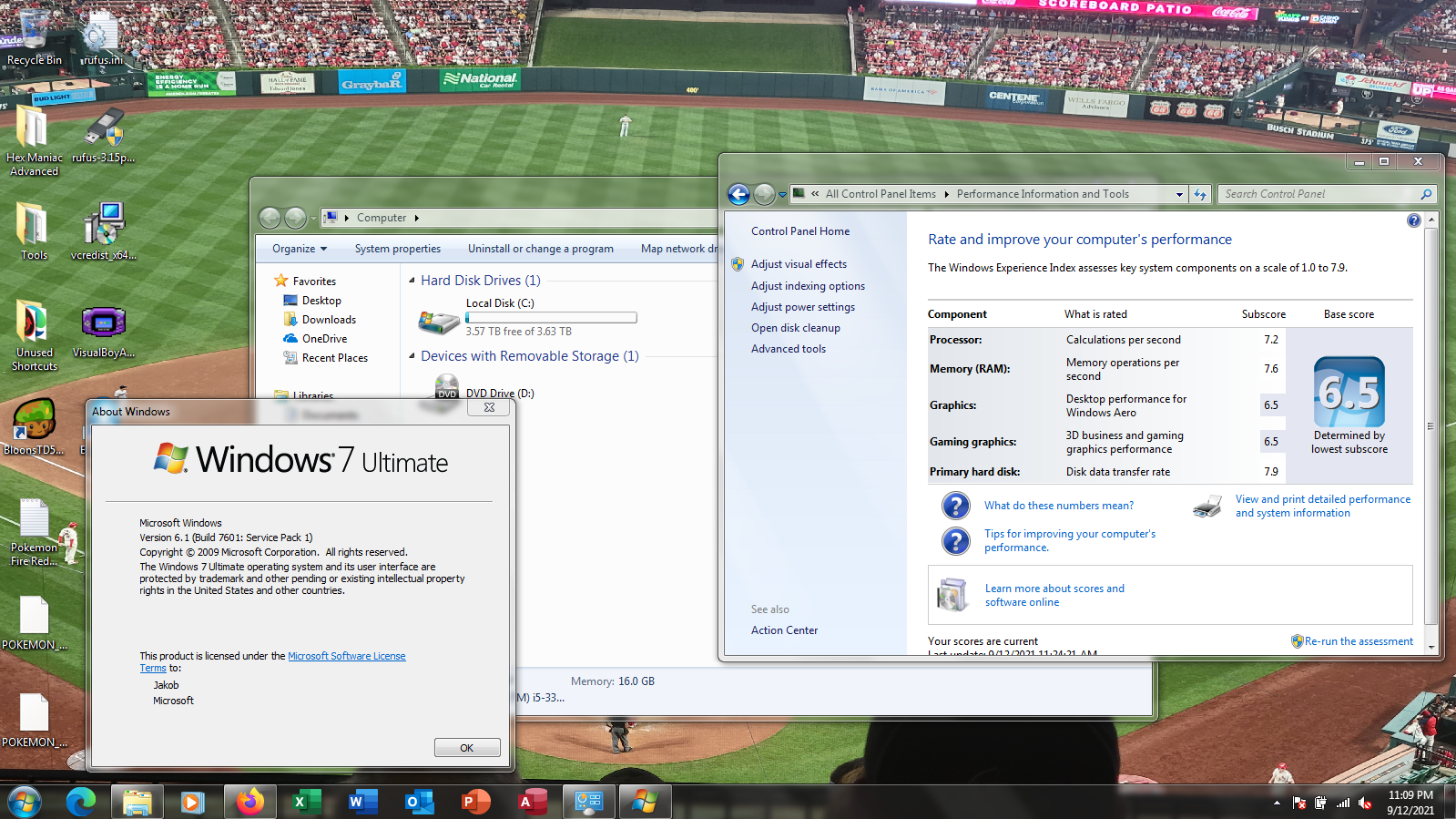Click the Search Control Panel field
Screen dimensions: 1456x819
tap(1319, 194)
